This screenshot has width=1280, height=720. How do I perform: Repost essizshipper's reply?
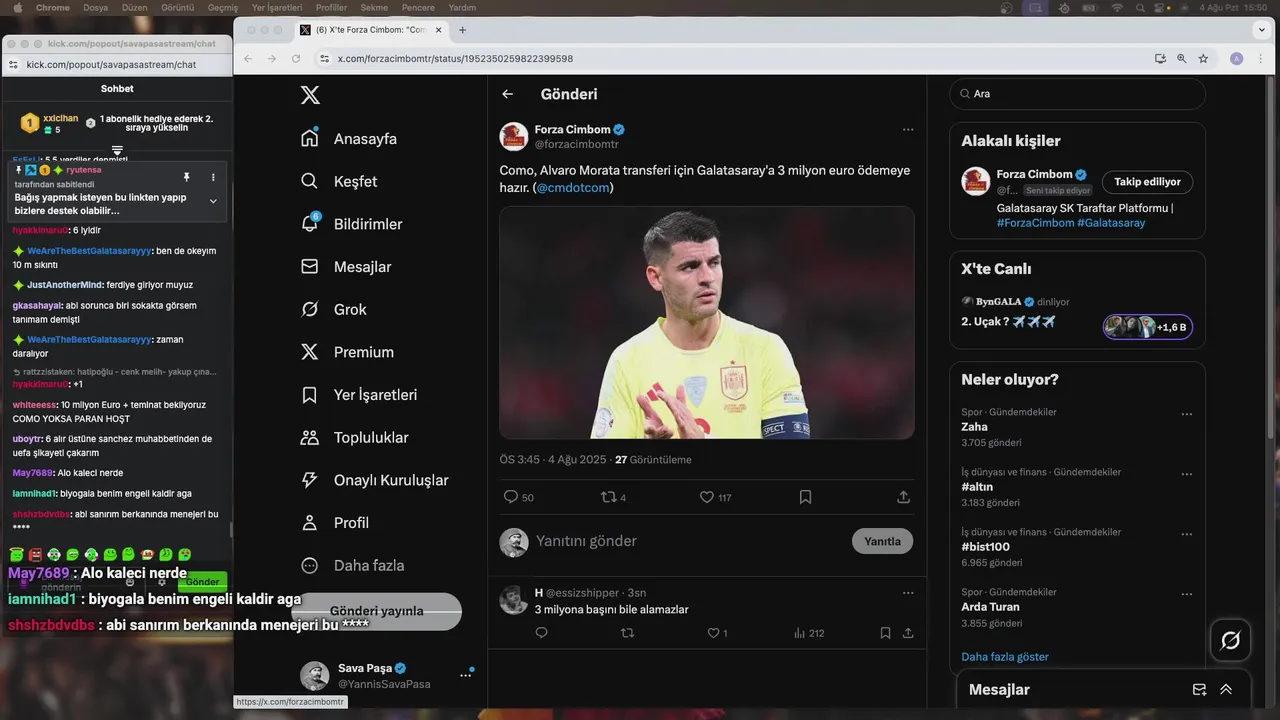pos(627,633)
